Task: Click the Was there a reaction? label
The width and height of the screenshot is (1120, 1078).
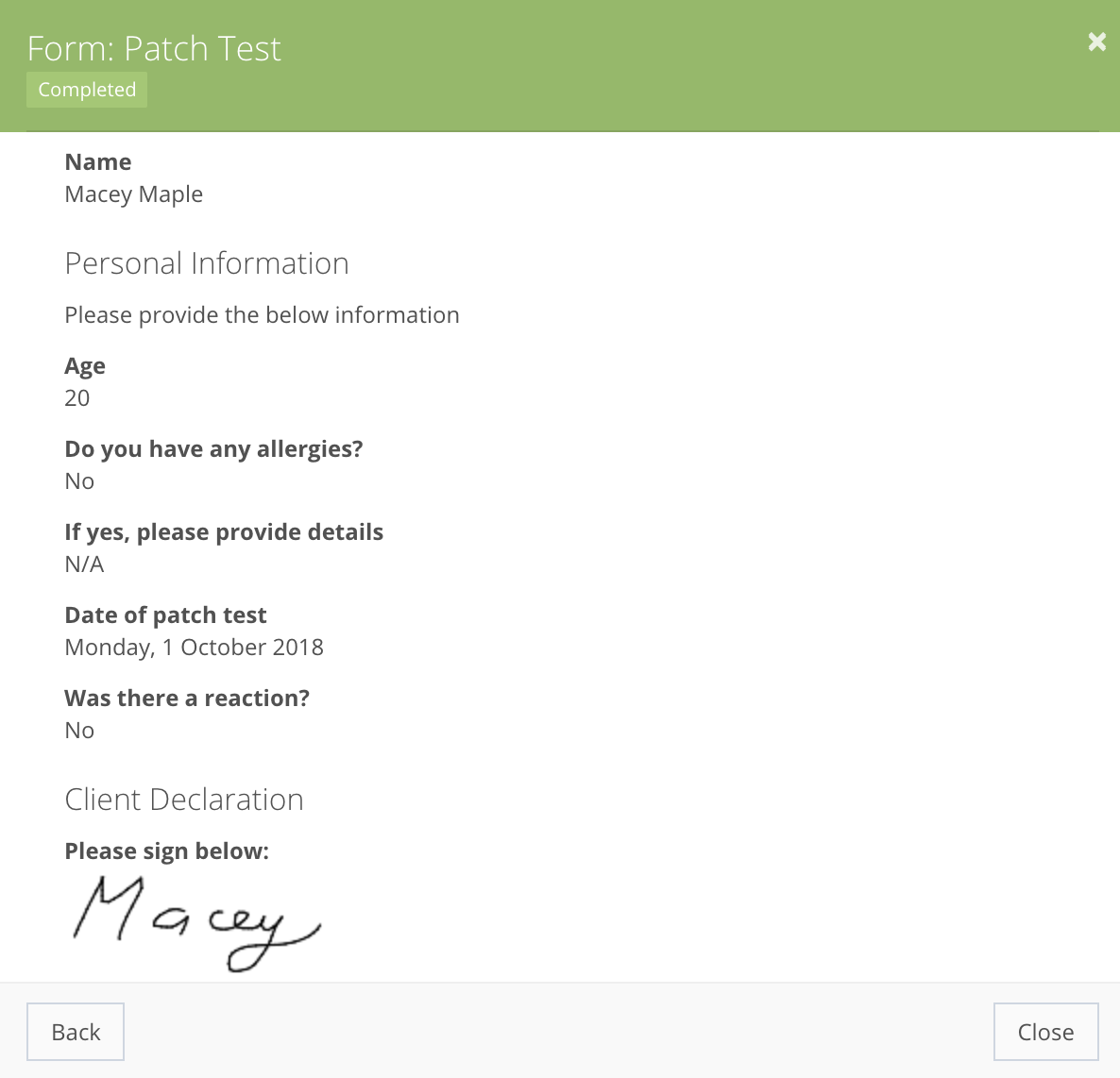Action: pyautogui.click(x=187, y=699)
